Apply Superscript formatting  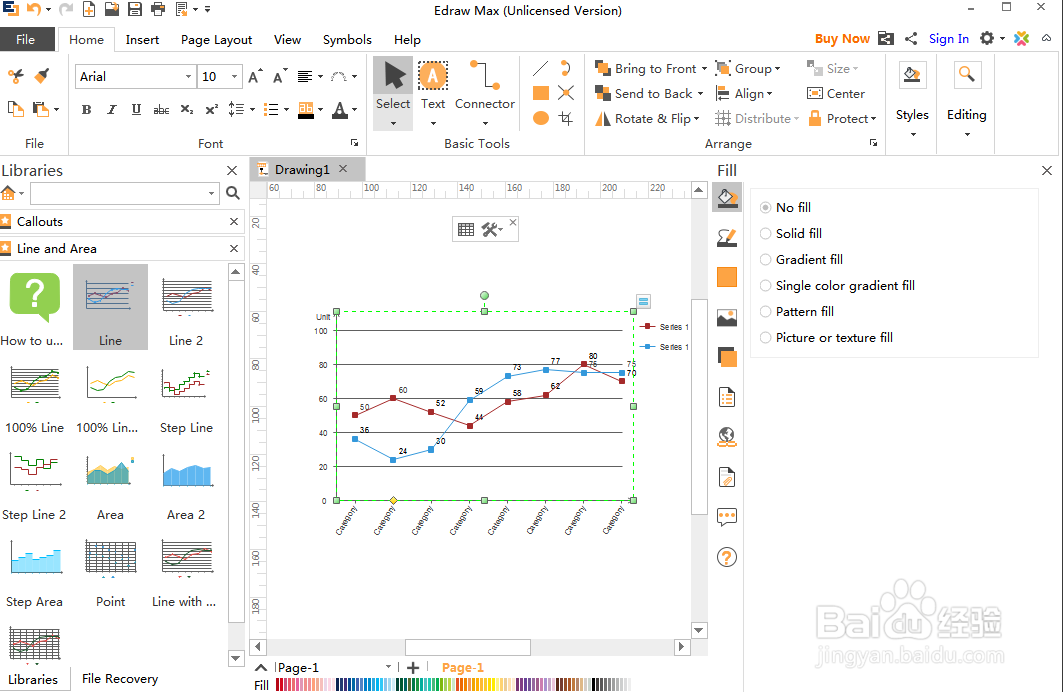[x=212, y=110]
